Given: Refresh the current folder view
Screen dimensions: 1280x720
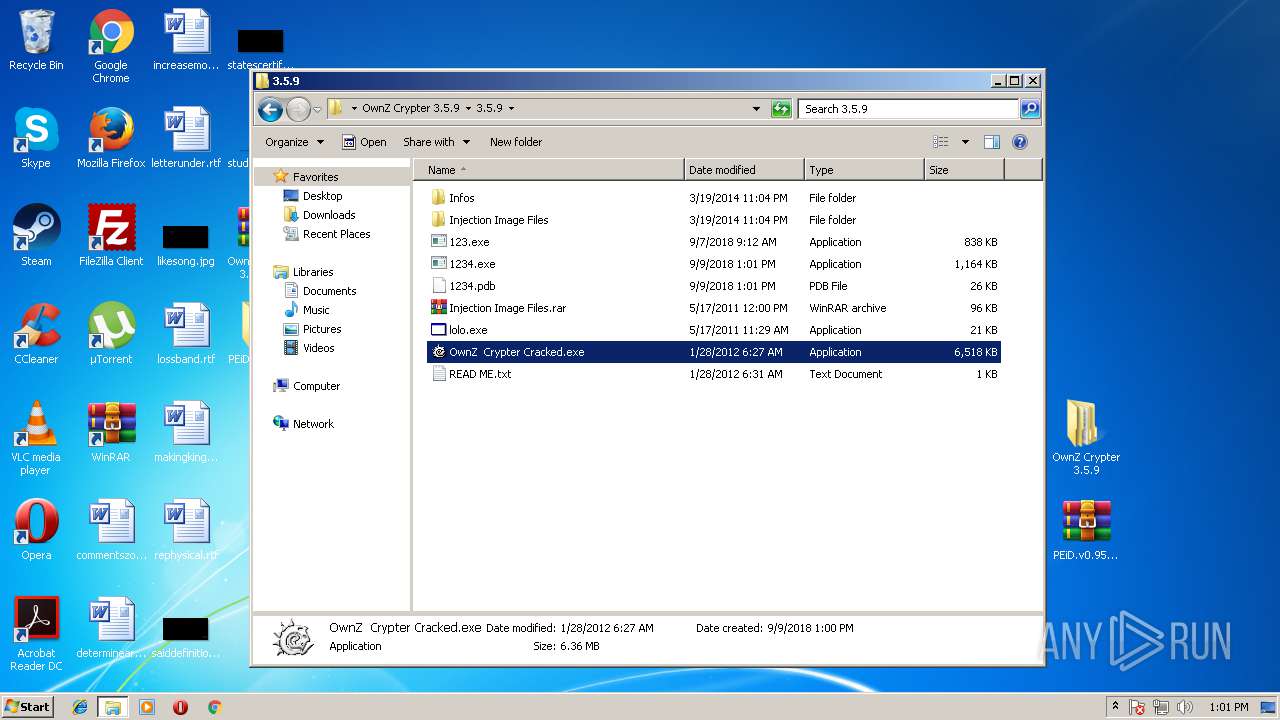Looking at the screenshot, I should coord(781,109).
